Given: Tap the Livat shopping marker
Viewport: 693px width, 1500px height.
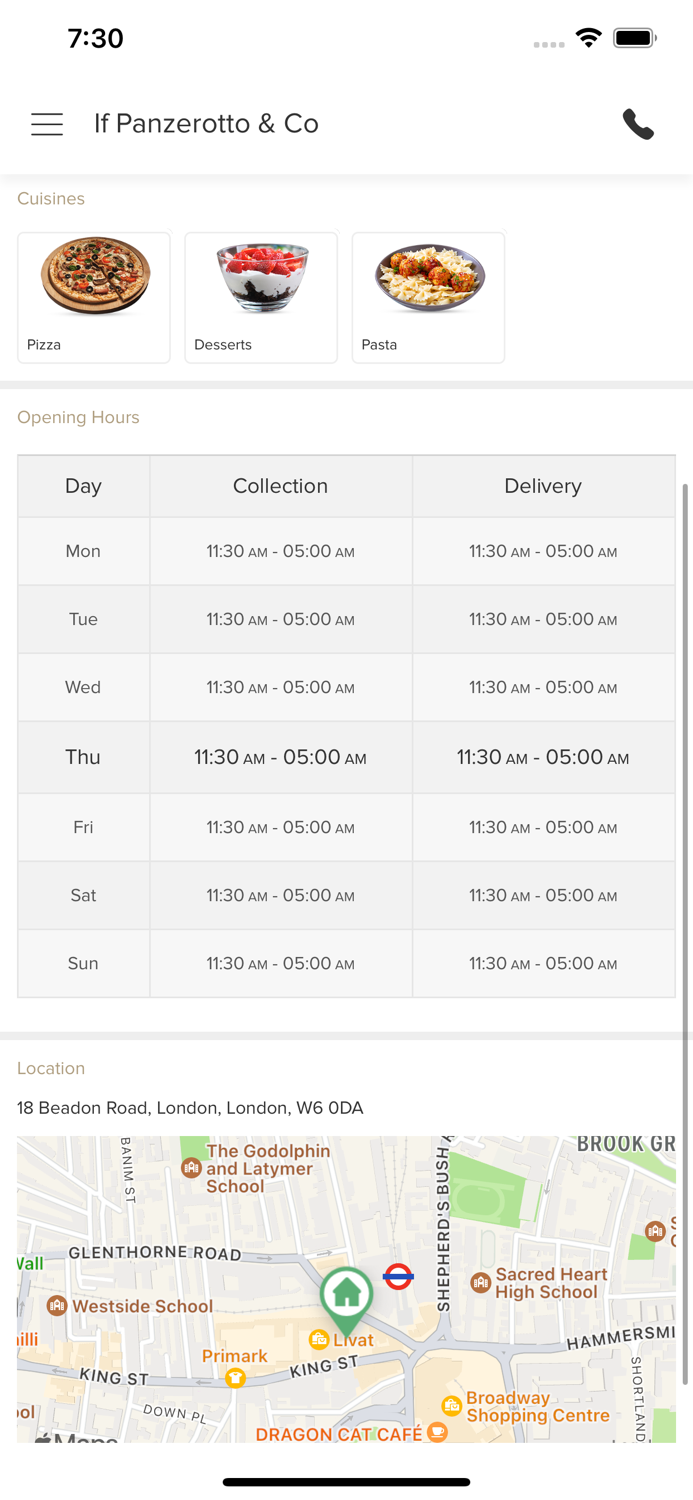Looking at the screenshot, I should click(x=319, y=1339).
